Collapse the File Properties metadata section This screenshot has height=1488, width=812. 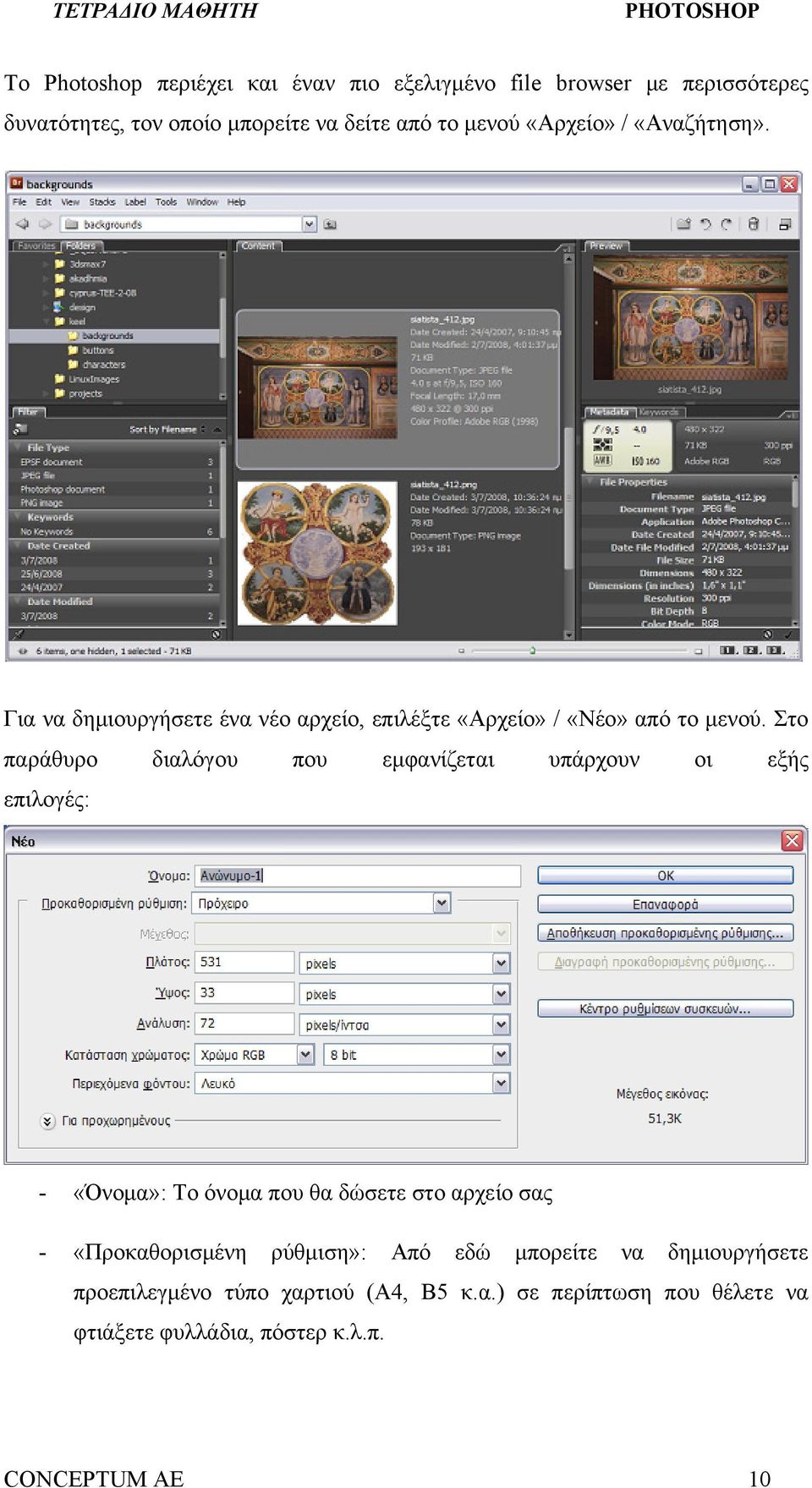[590, 481]
